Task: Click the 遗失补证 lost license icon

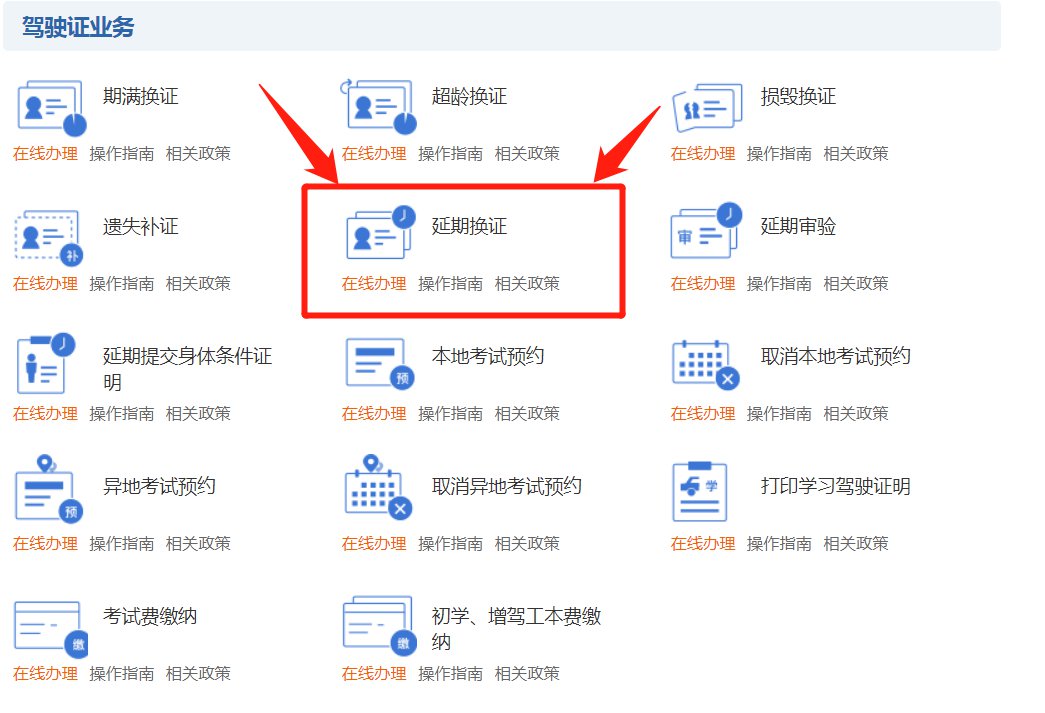Action: pyautogui.click(x=49, y=238)
